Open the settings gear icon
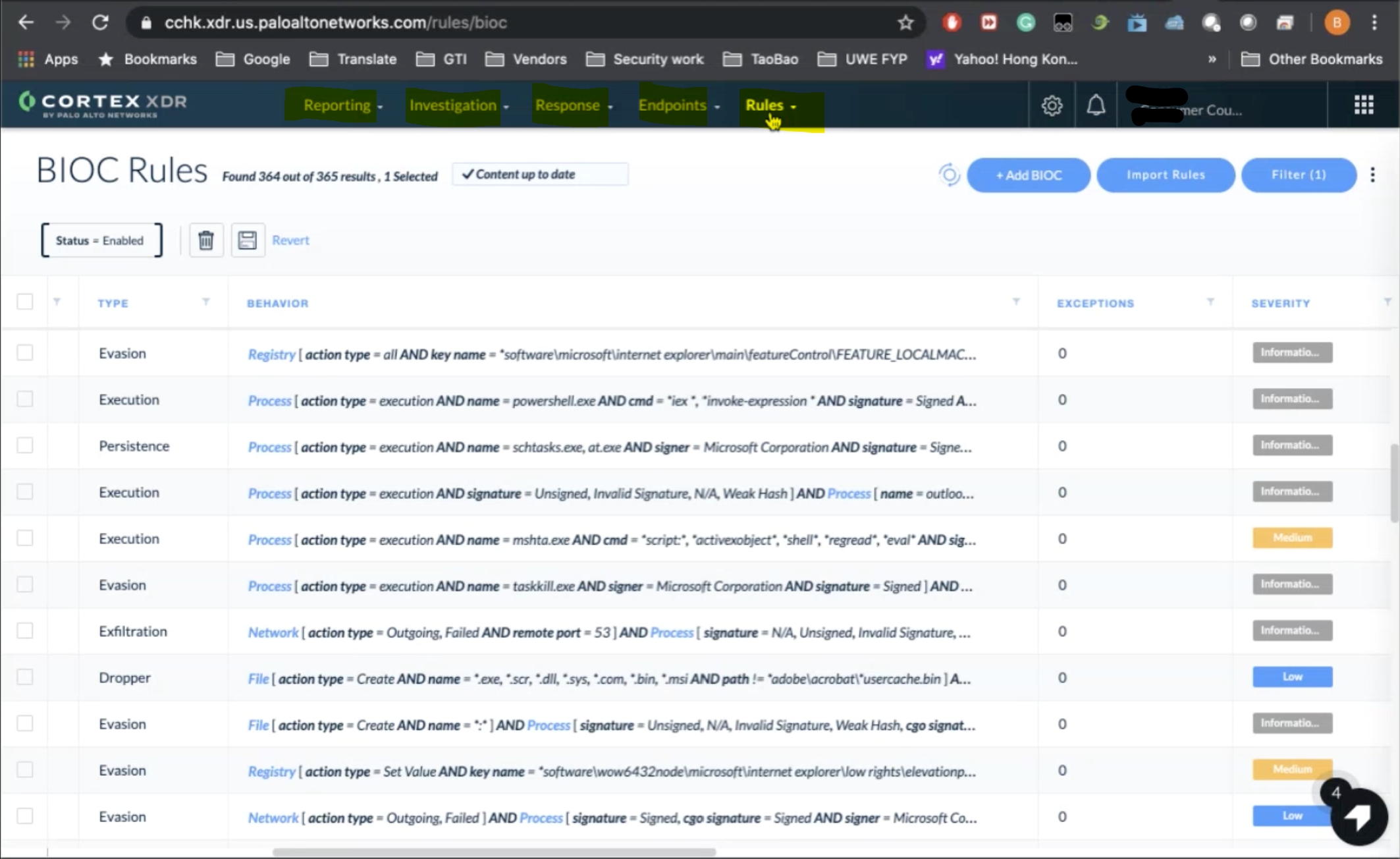Image resolution: width=1400 pixels, height=859 pixels. click(1052, 105)
